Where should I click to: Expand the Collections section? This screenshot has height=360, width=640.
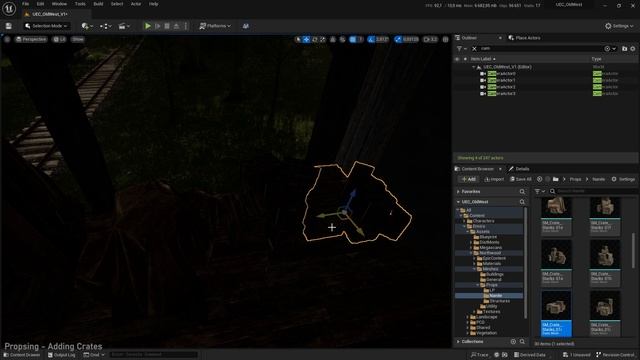(x=458, y=342)
